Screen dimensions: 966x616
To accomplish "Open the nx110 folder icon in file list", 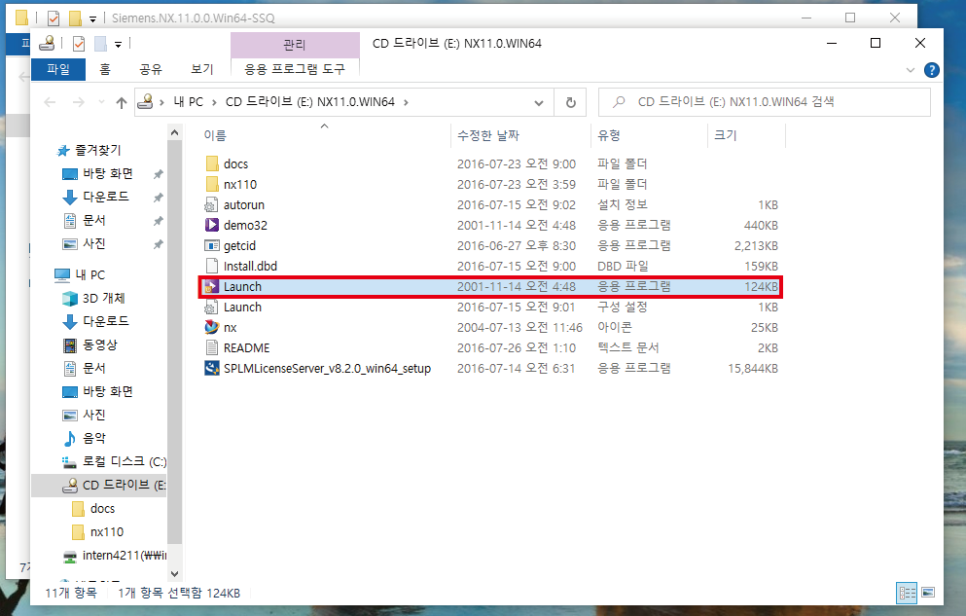I will pyautogui.click(x=212, y=184).
